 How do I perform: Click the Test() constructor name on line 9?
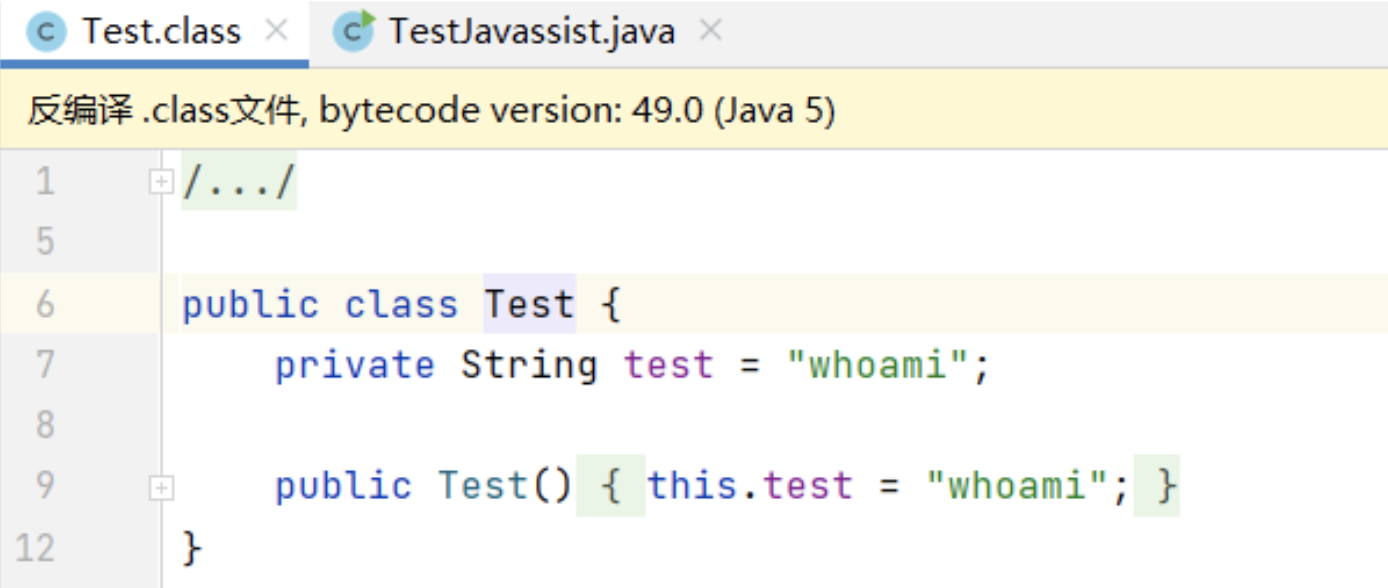click(x=483, y=487)
